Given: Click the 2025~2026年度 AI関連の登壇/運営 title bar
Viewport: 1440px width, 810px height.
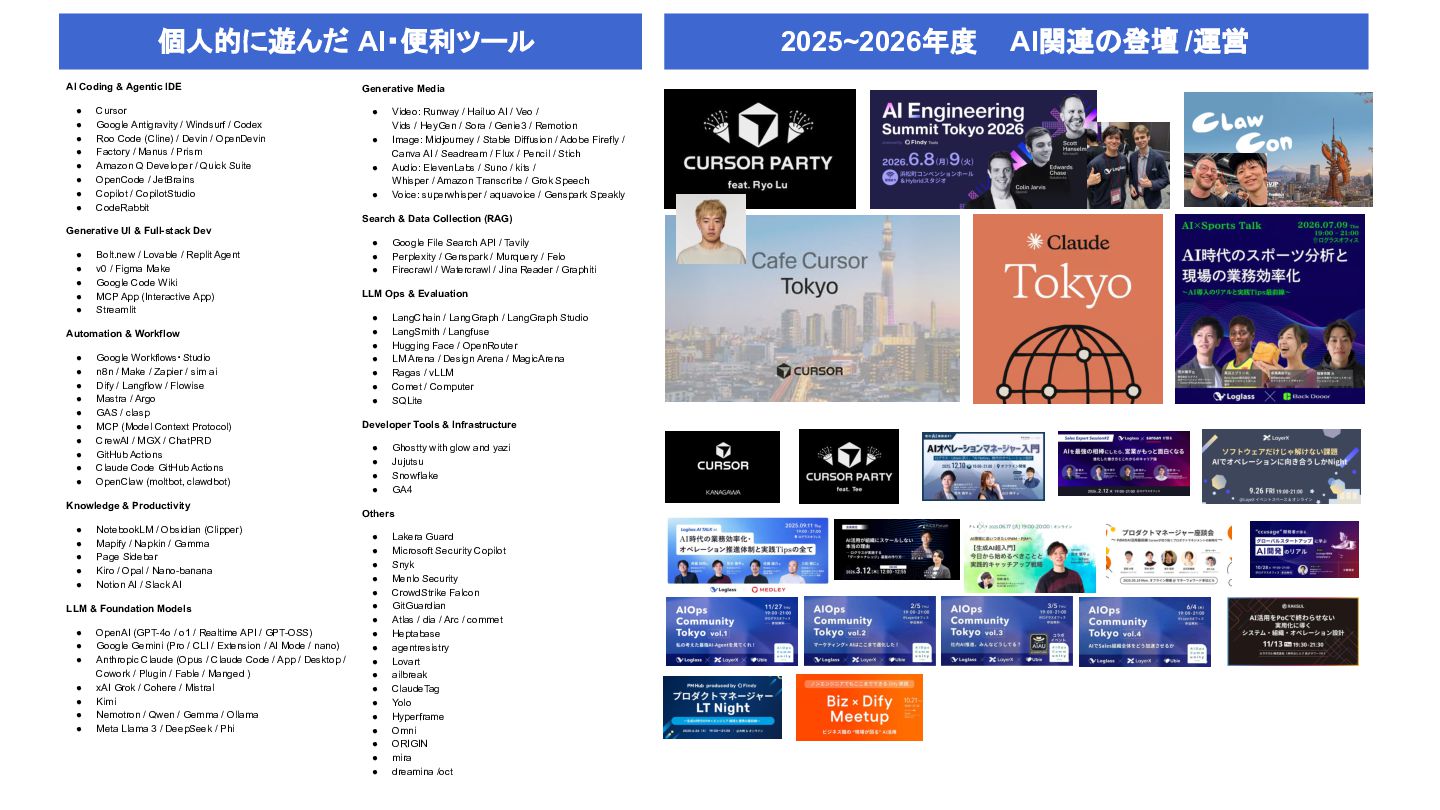Looking at the screenshot, I should coord(1016,41).
